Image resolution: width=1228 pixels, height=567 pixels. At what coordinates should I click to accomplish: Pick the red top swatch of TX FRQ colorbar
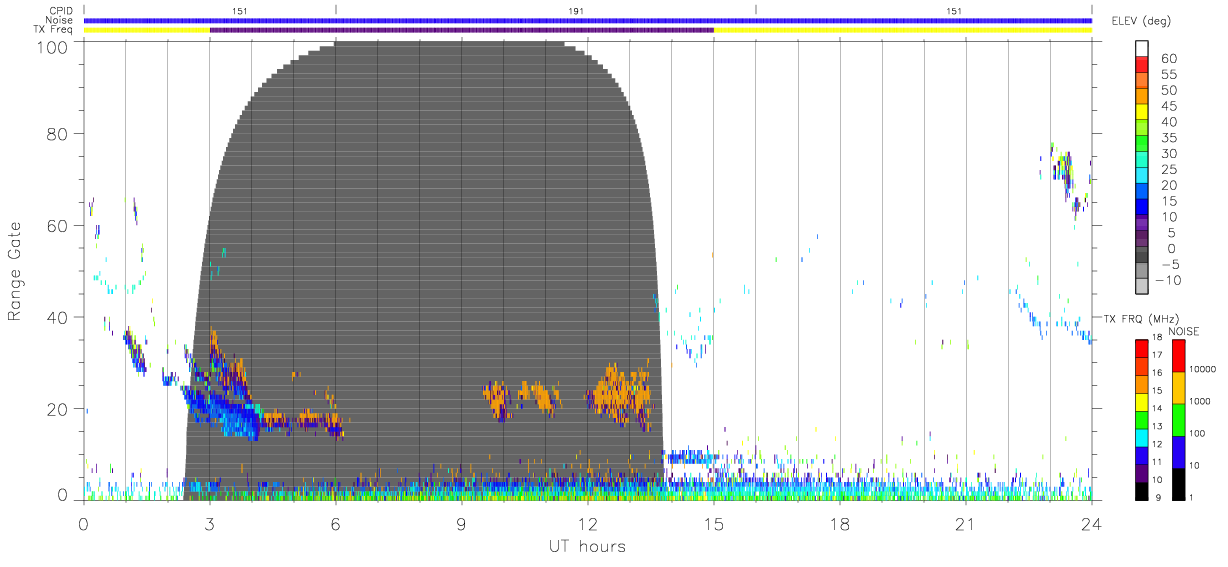pyautogui.click(x=1142, y=347)
